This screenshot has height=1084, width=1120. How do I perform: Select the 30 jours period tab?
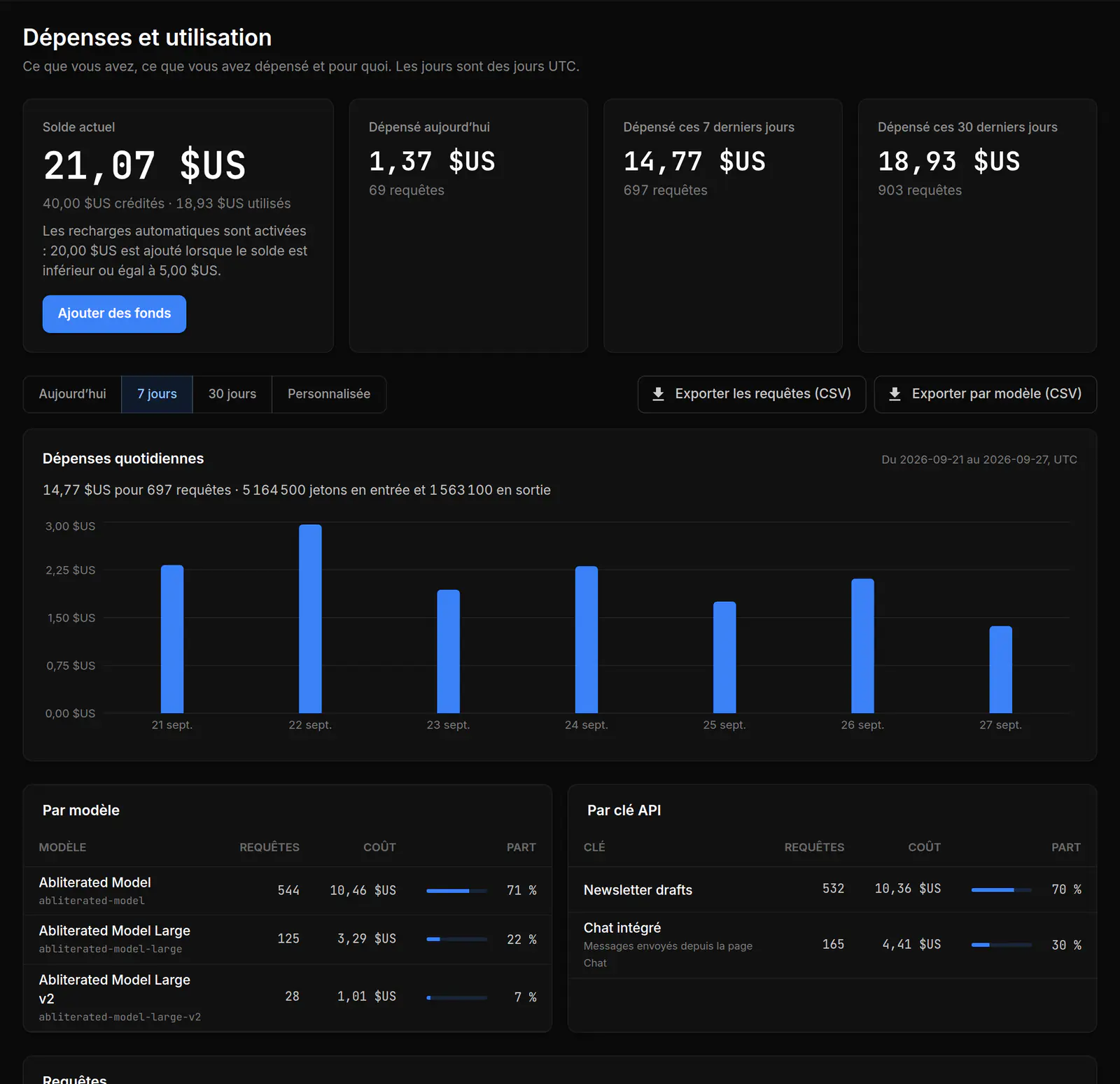coord(232,394)
